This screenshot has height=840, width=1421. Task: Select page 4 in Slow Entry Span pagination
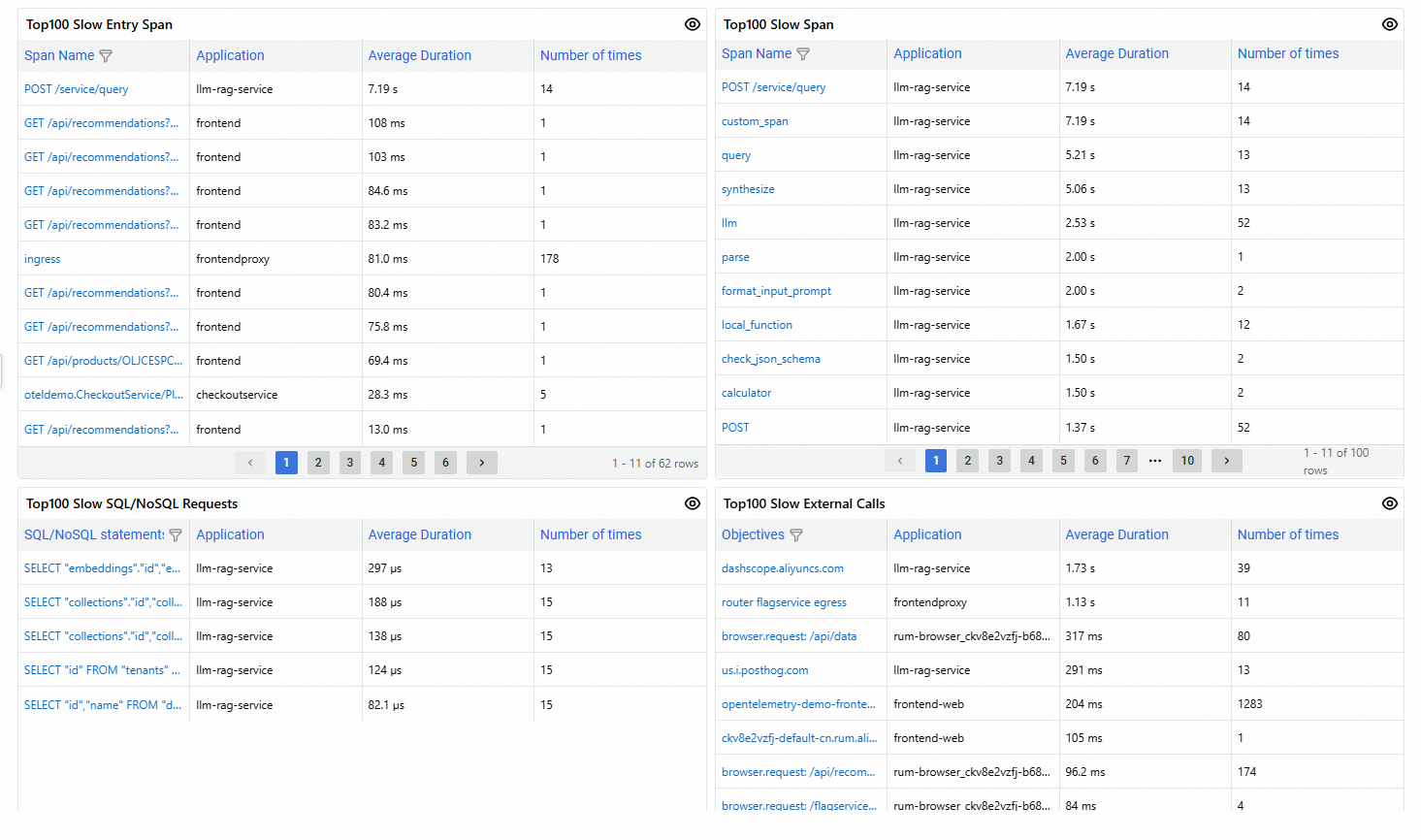pos(382,463)
